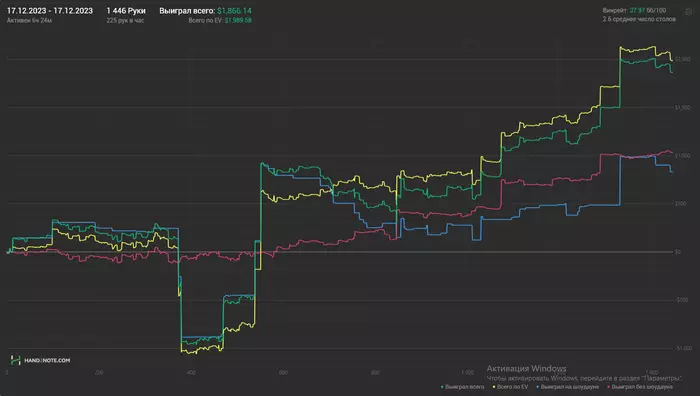This screenshot has height=396, width=700.
Task: Click the "Выиграл без шоудауна" legend label
Action: (x=642, y=387)
